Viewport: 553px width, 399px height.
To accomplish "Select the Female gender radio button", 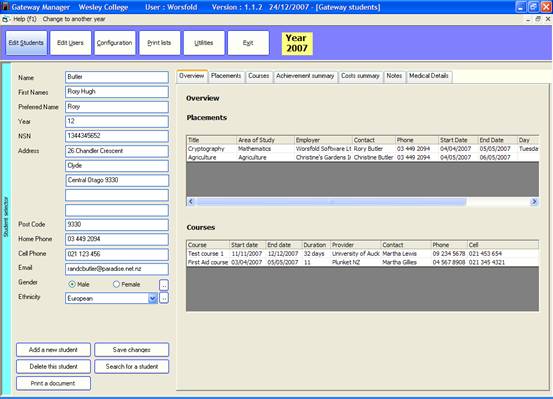I will click(x=116, y=284).
